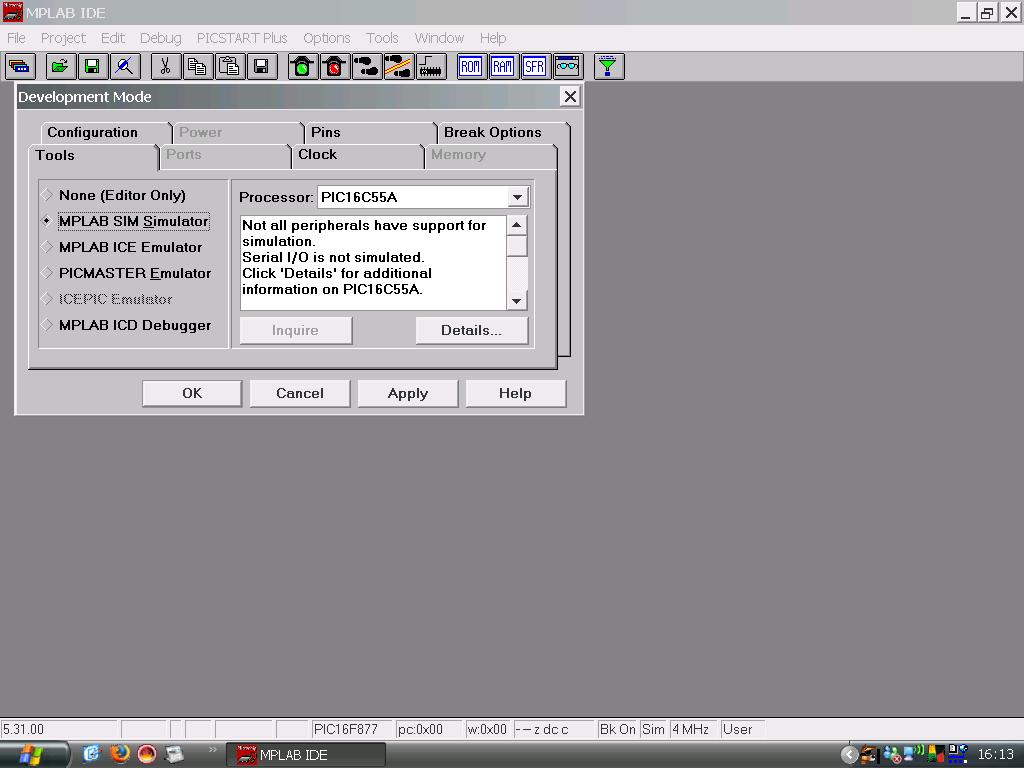Reset processor with the chip reset icon
This screenshot has height=768, width=1024.
(430, 67)
